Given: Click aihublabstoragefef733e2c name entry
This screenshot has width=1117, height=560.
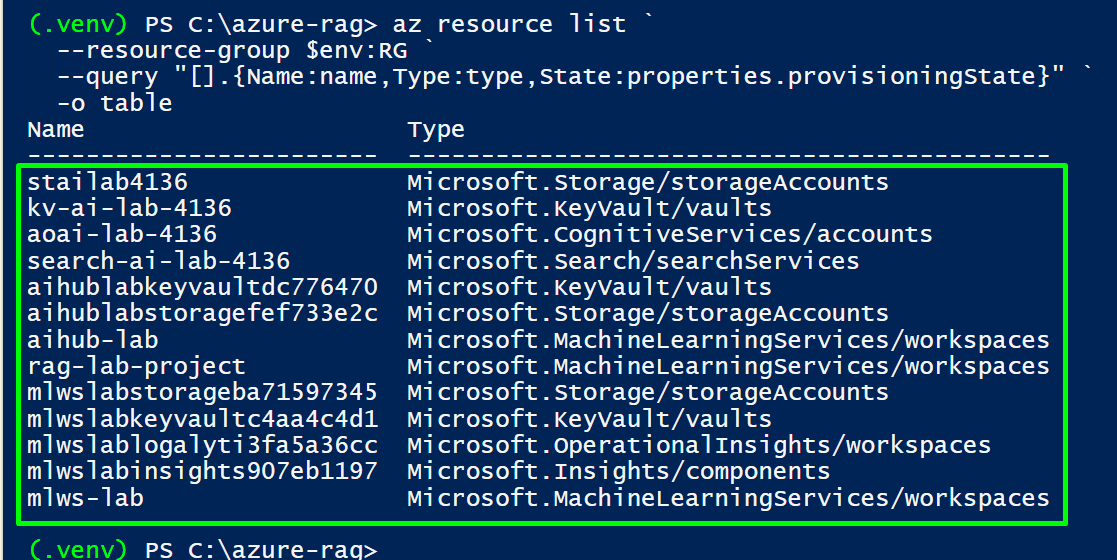Looking at the screenshot, I should [203, 313].
